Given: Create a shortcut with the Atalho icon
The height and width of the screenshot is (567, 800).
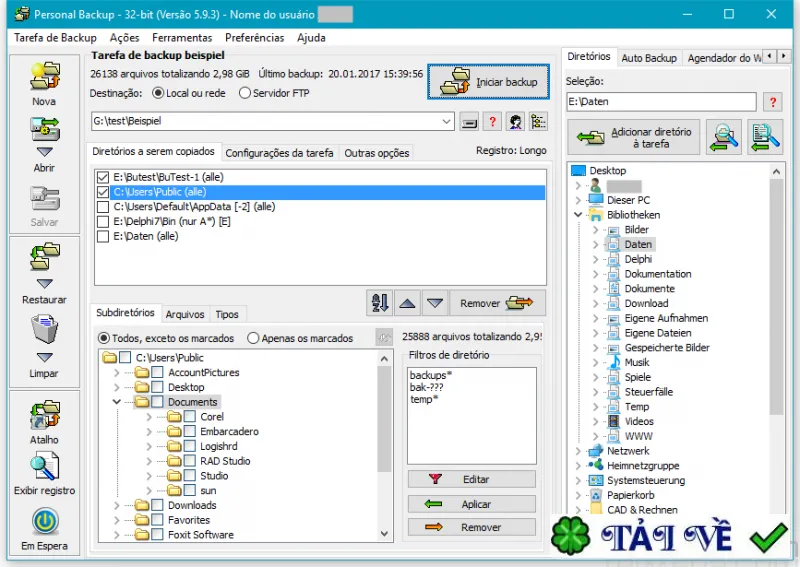Looking at the screenshot, I should click(44, 415).
